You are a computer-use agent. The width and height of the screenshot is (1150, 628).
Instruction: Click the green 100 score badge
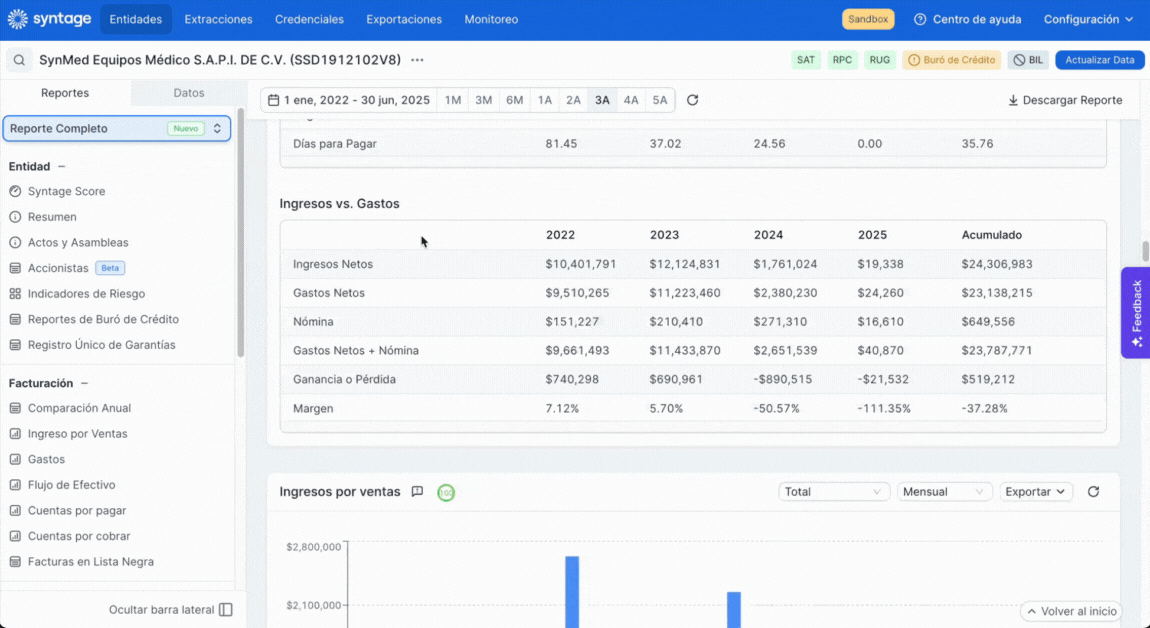[x=446, y=493]
